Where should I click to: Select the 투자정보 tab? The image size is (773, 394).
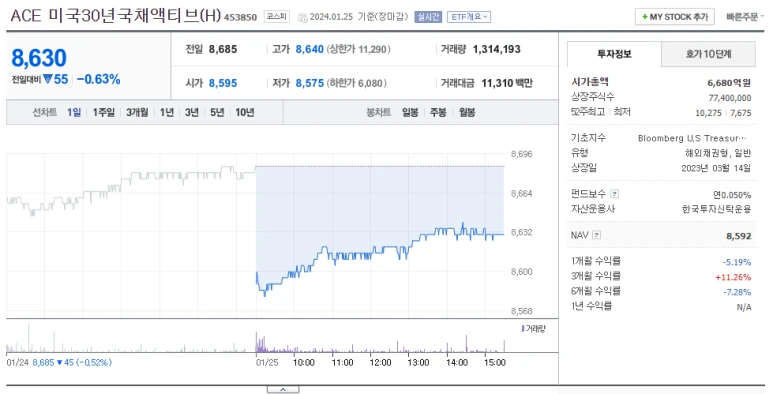[614, 54]
